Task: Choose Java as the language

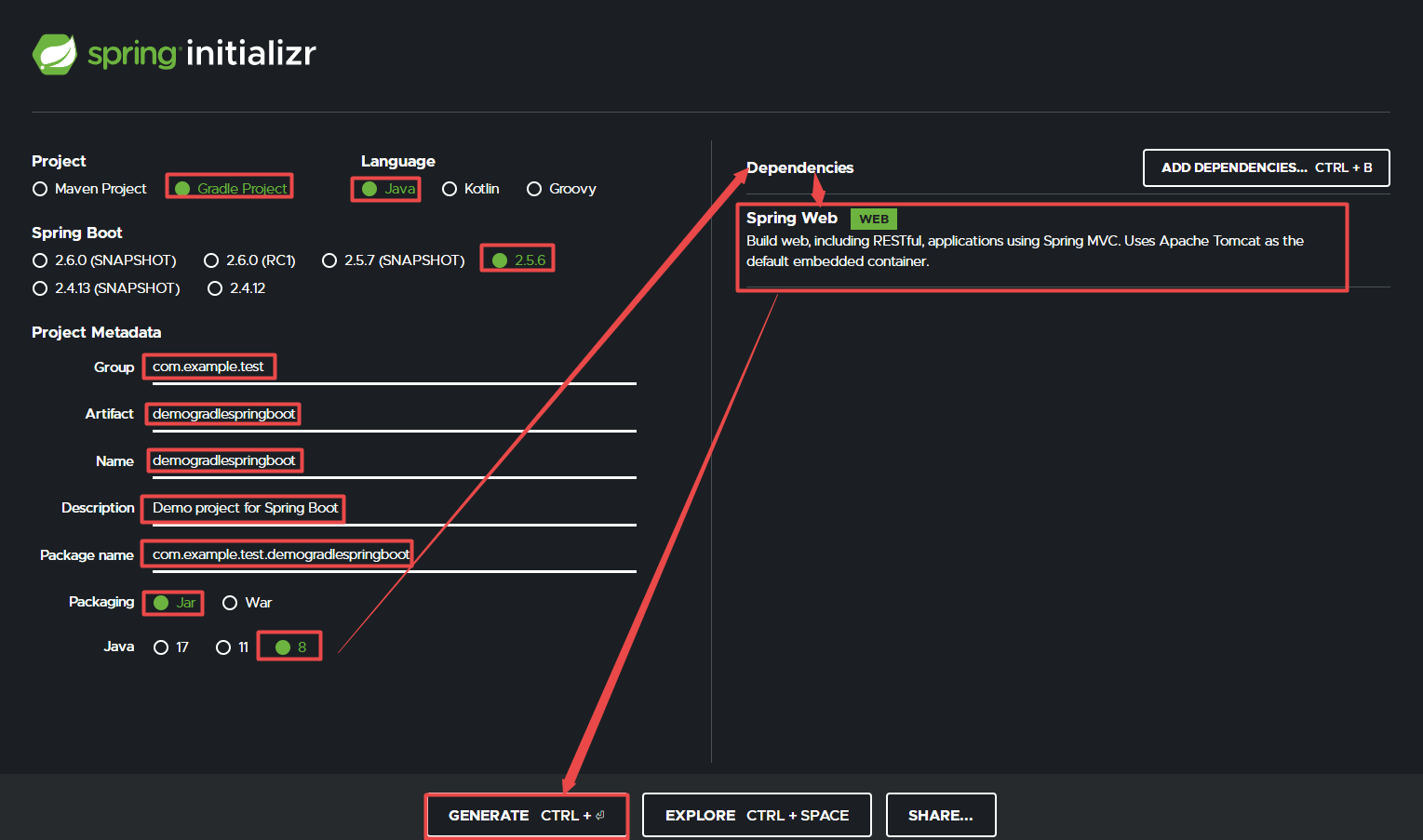Action: [388, 189]
